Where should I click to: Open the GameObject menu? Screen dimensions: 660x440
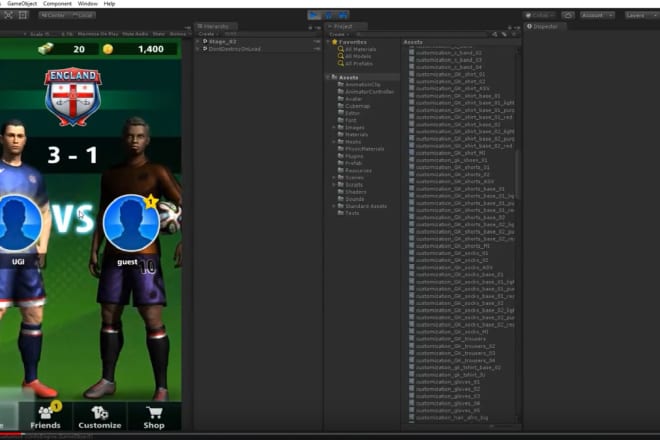coord(22,4)
